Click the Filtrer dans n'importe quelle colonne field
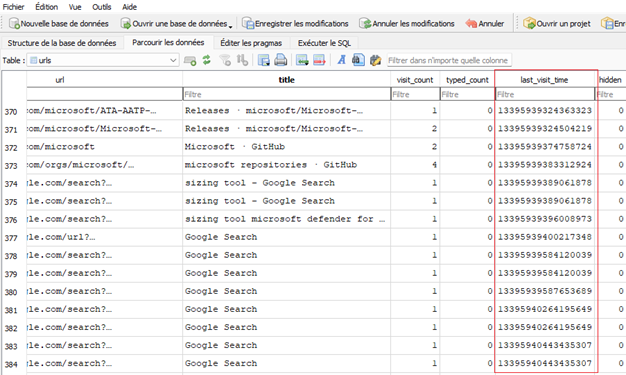 tap(449, 60)
